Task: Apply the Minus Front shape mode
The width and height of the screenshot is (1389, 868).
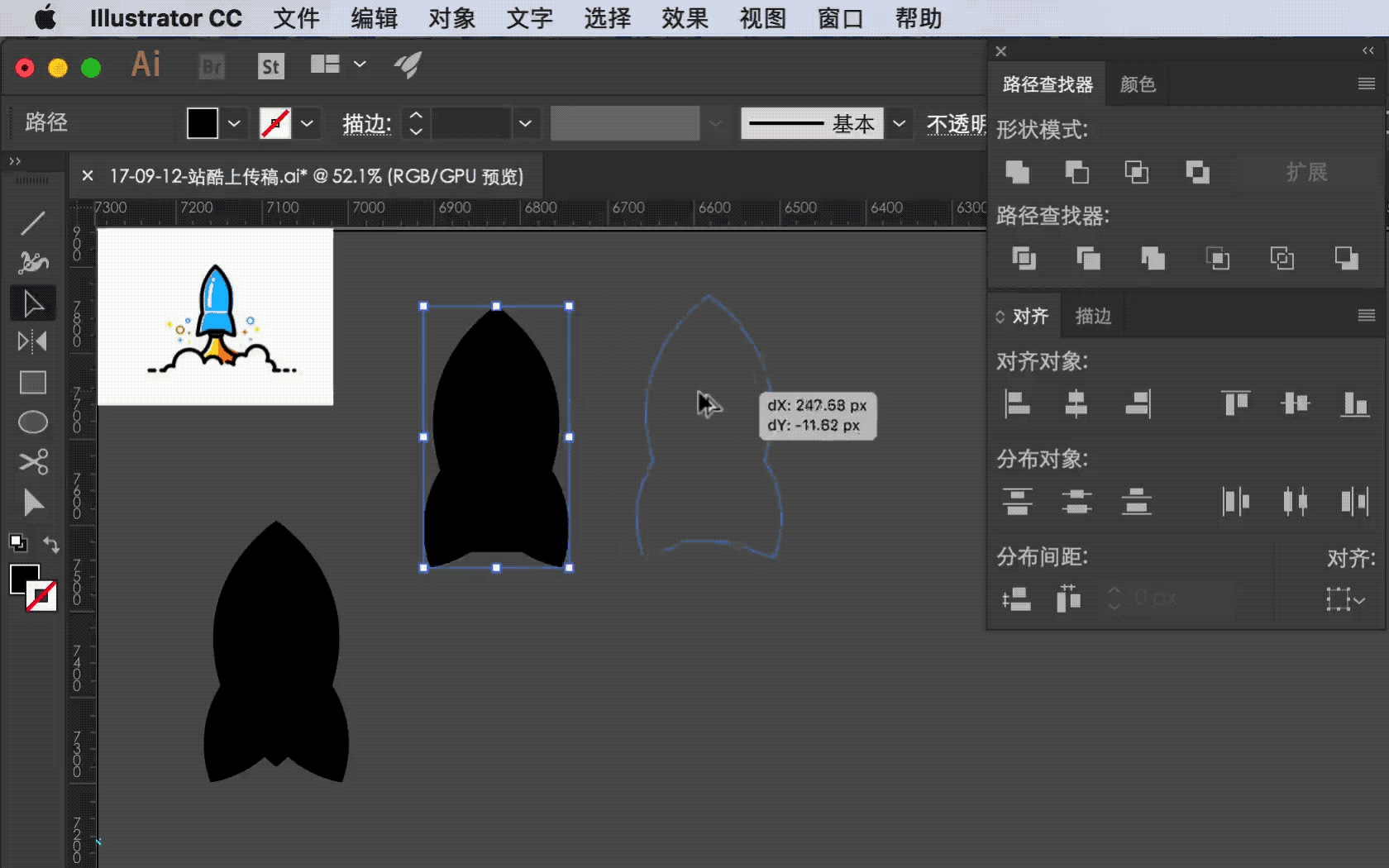Action: pyautogui.click(x=1076, y=173)
